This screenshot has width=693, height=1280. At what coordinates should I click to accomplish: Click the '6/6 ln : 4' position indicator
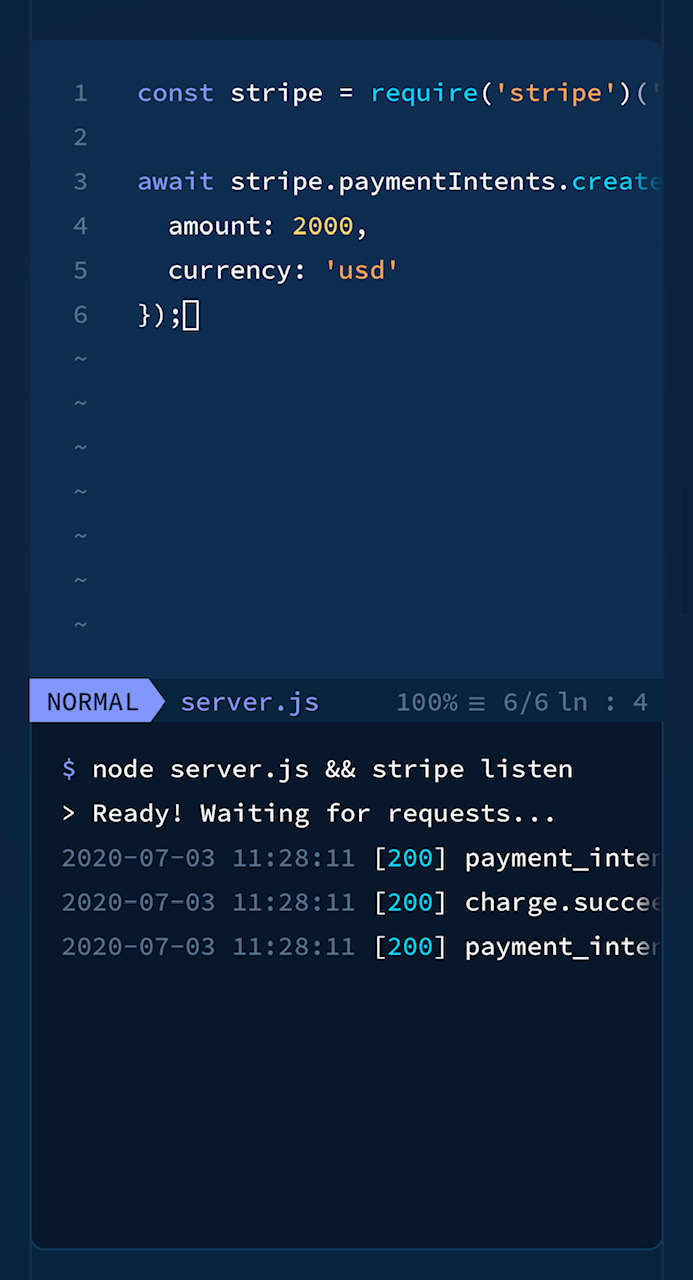(x=575, y=702)
